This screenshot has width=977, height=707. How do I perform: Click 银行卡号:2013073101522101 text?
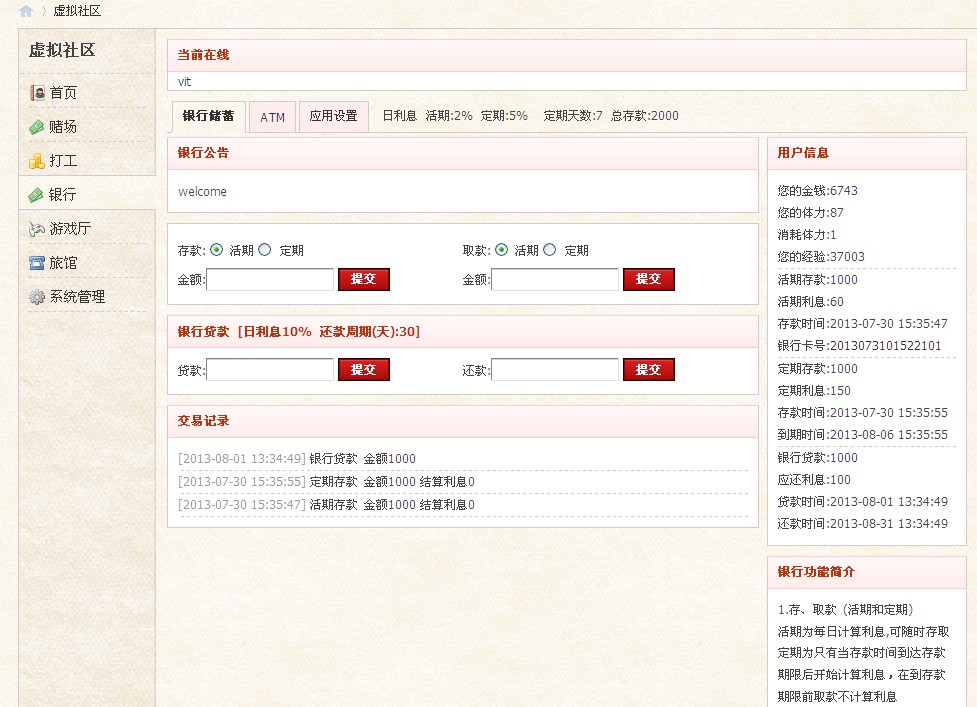click(x=859, y=346)
